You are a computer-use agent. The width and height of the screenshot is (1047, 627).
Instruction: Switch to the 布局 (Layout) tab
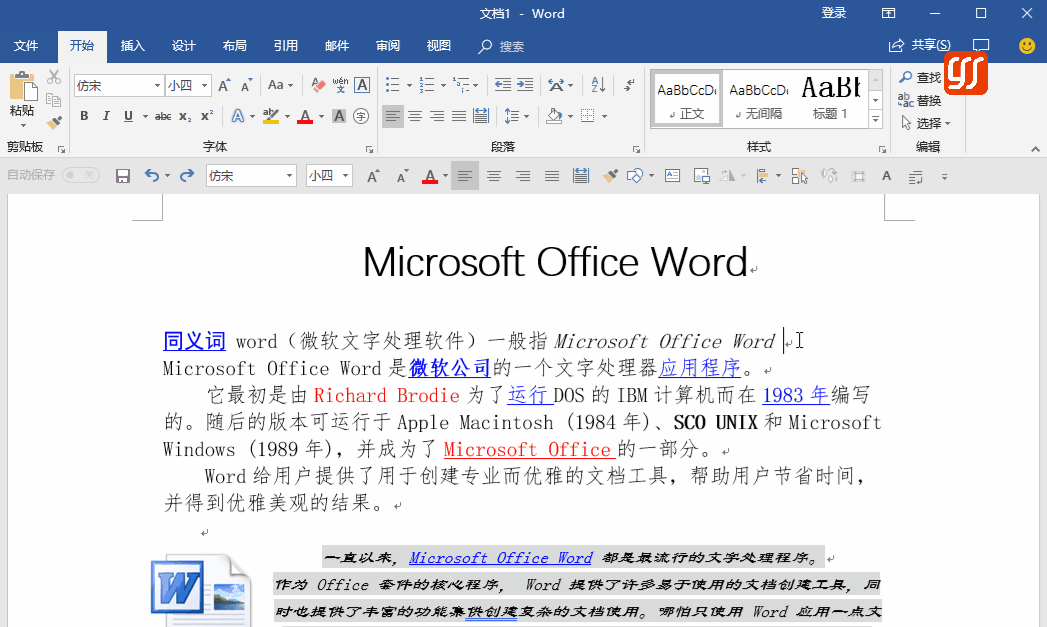point(234,46)
